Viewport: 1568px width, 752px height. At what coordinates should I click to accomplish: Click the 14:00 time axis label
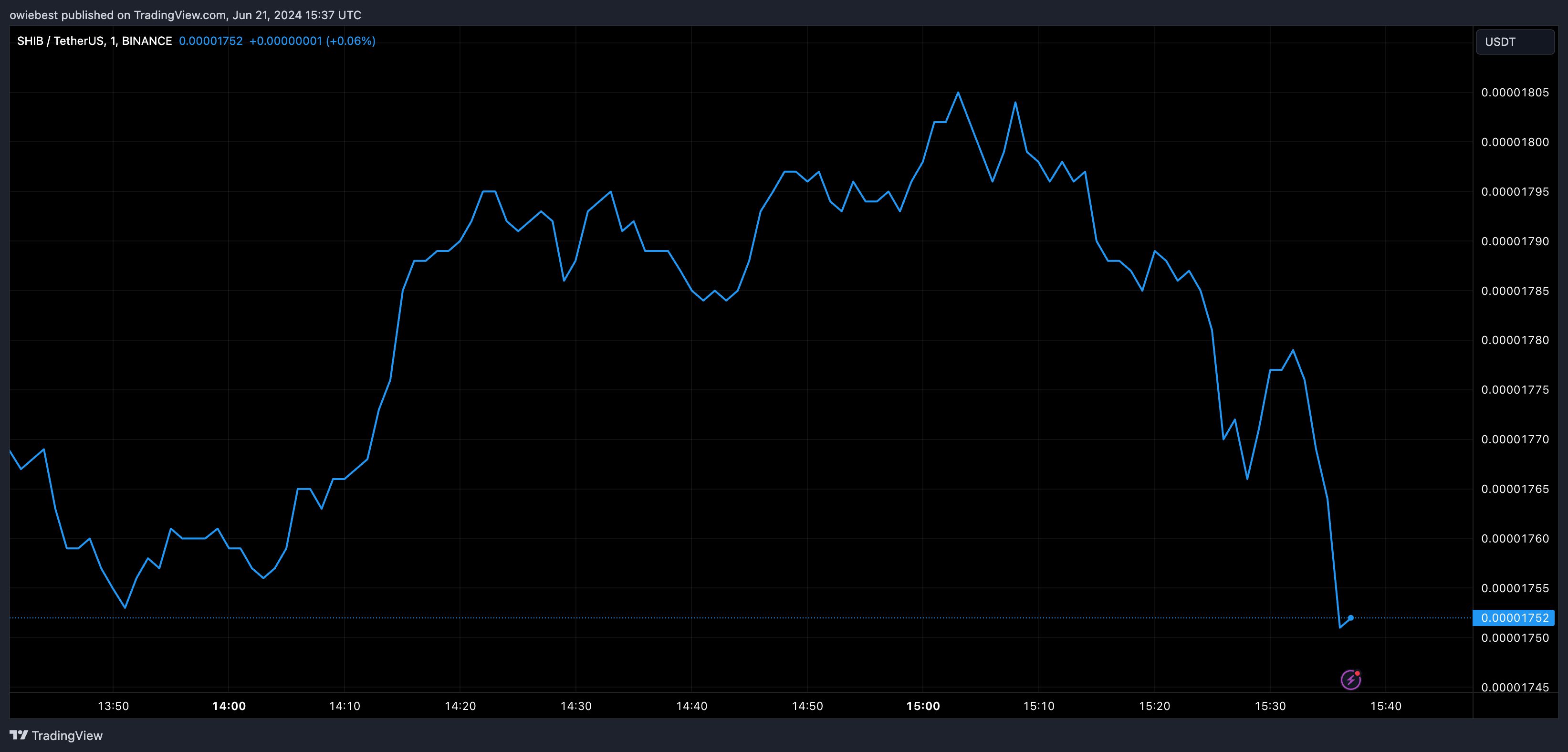coord(229,706)
